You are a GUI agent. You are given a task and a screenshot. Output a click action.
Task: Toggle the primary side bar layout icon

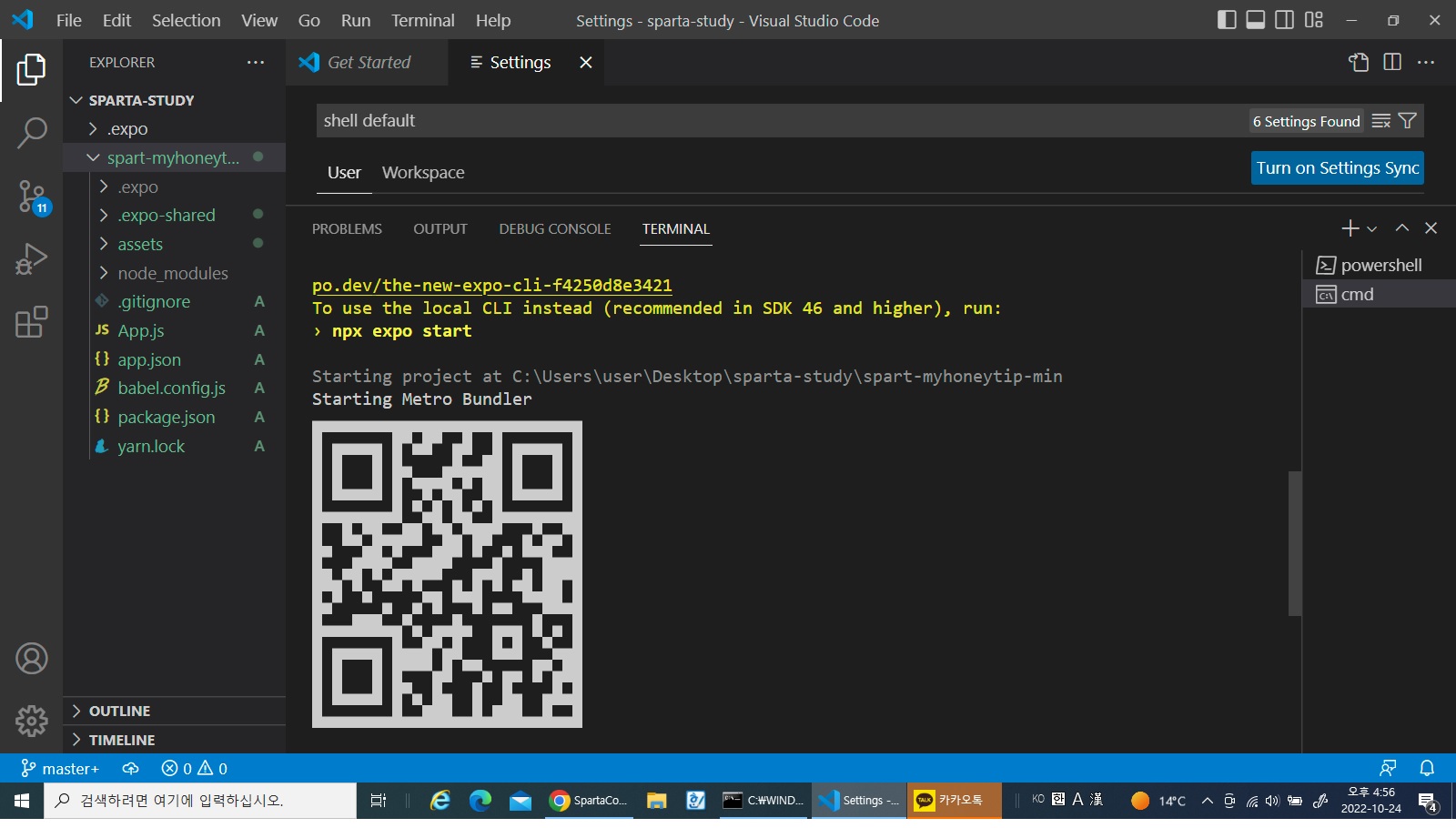(x=1227, y=20)
